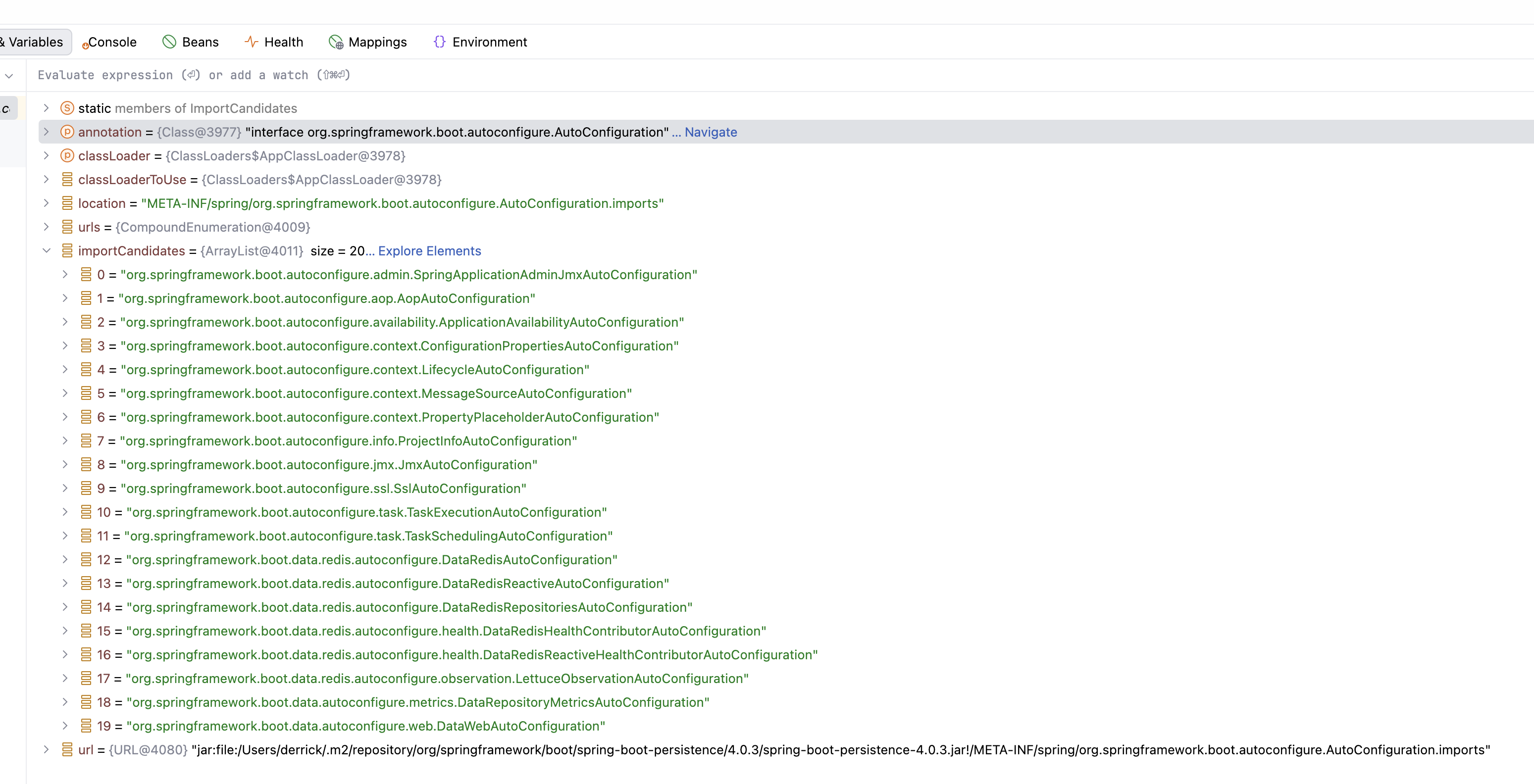1534x784 pixels.
Task: Open the evaluate expression history dropdown
Action: [x=9, y=76]
